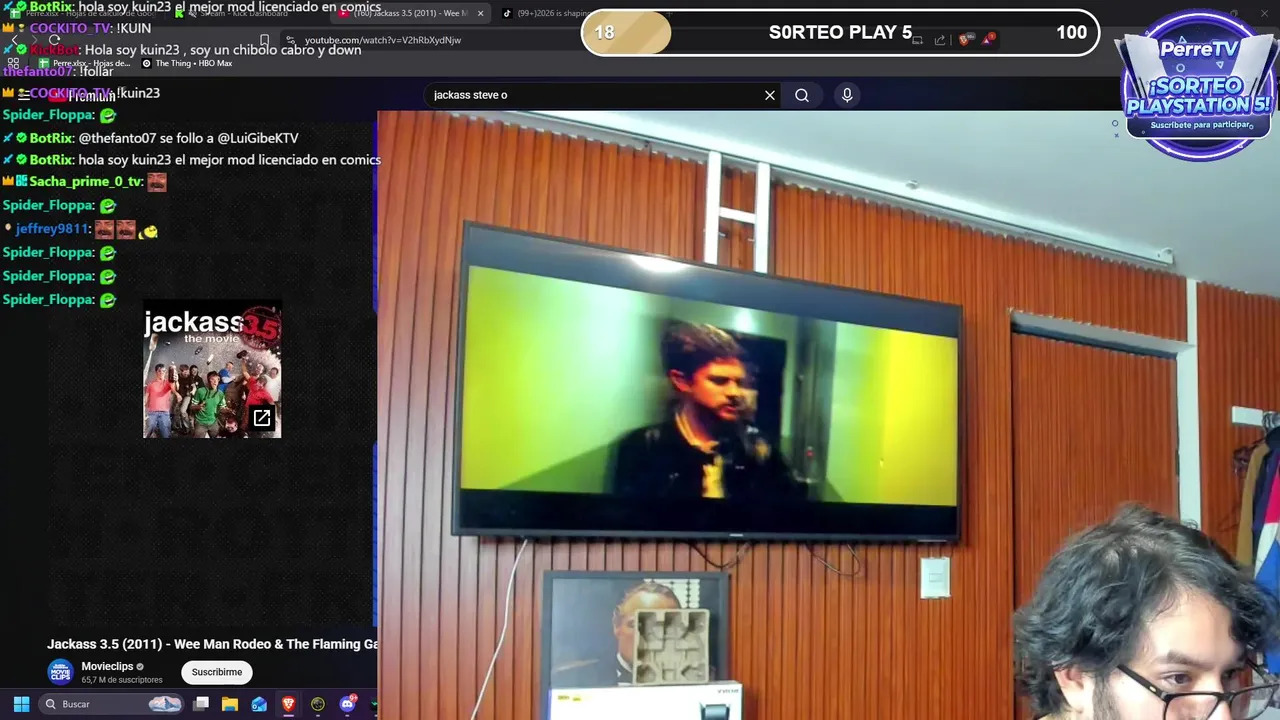Open the Jackass 3.5 movie poster card

212,370
